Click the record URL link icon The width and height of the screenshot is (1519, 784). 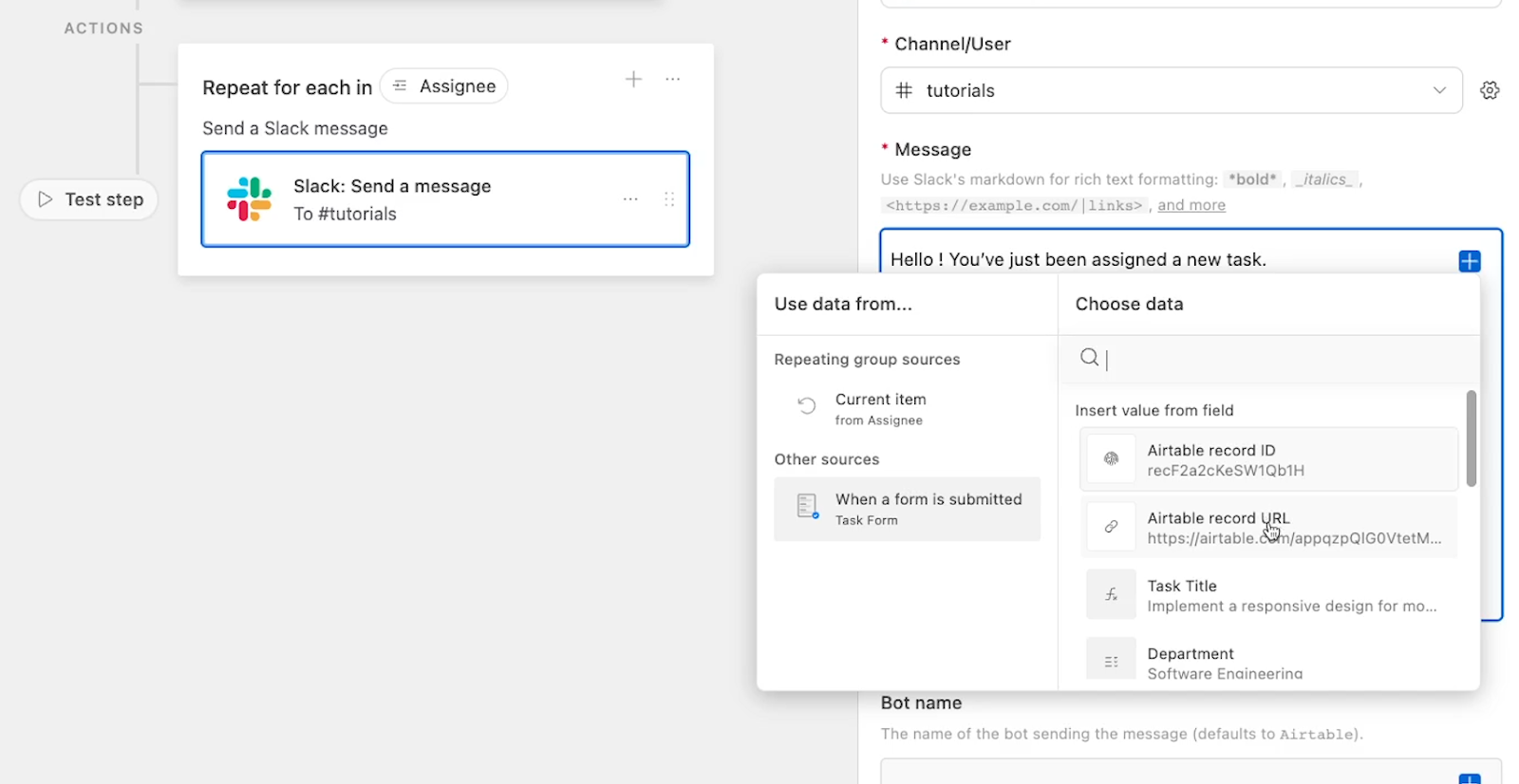click(x=1111, y=527)
